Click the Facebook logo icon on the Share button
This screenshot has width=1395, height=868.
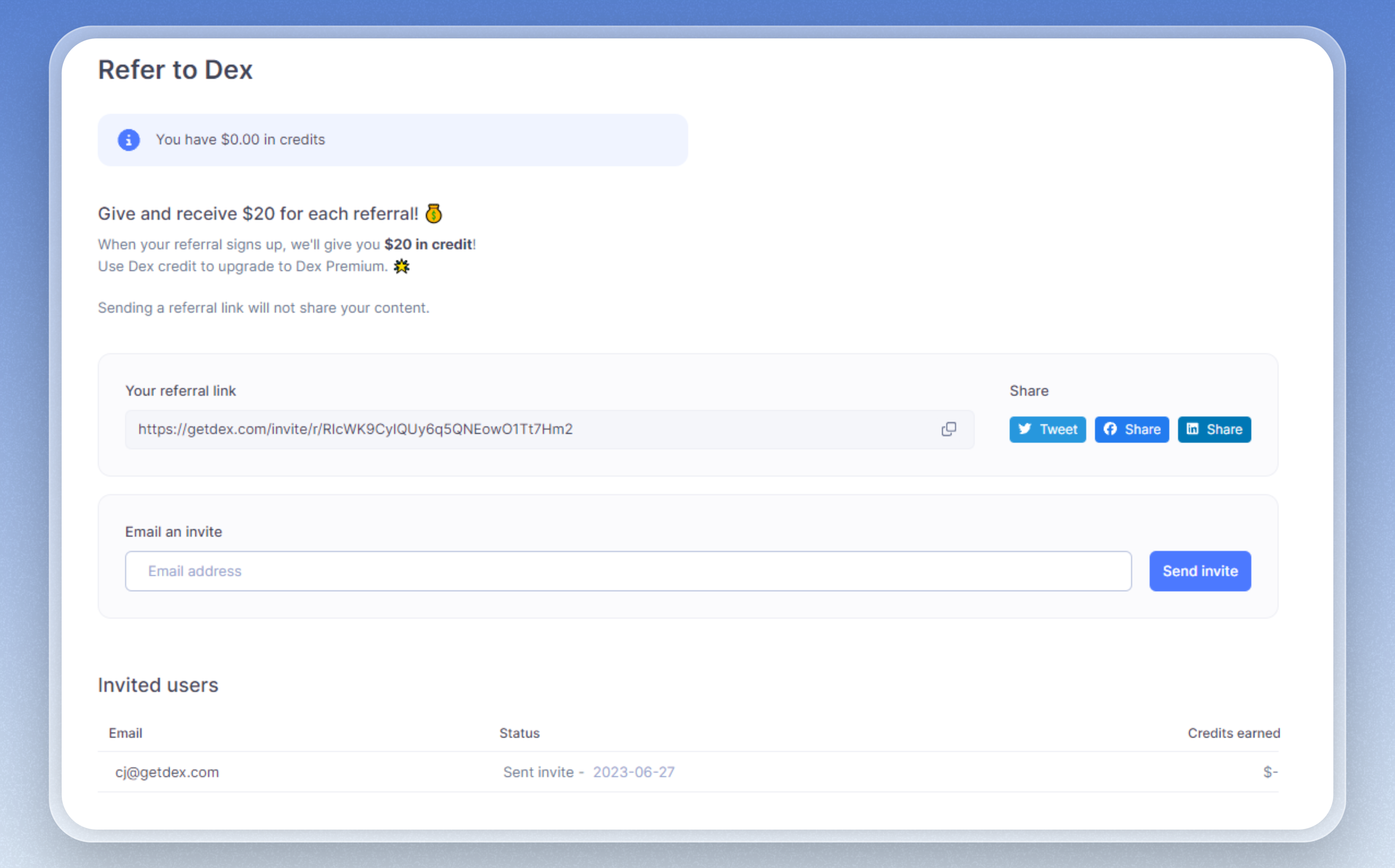pos(1110,429)
